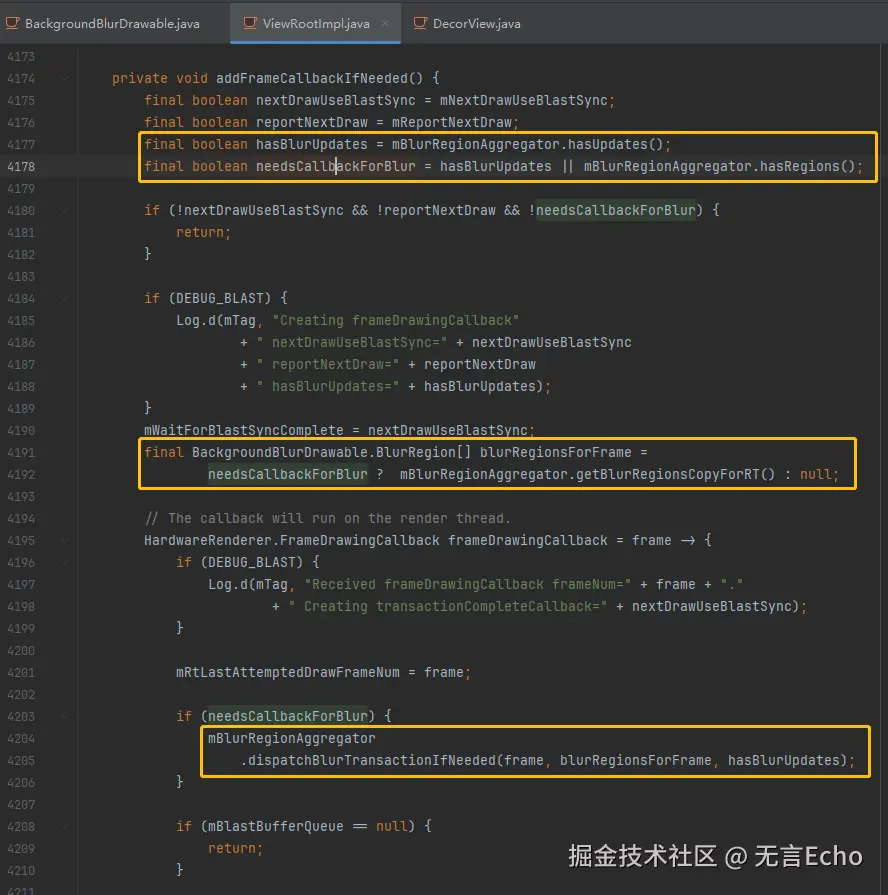Select the ViewRootImpl.java tab

315,23
